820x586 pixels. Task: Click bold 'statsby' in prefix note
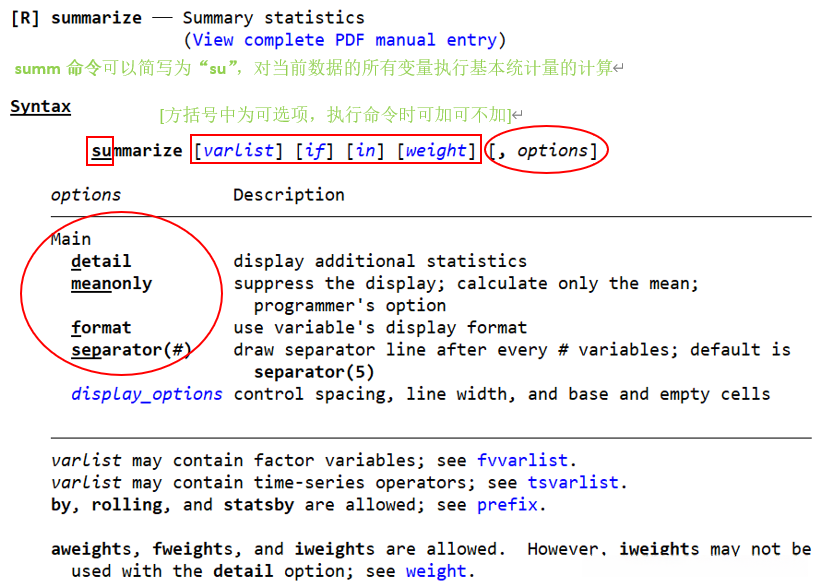(x=258, y=504)
